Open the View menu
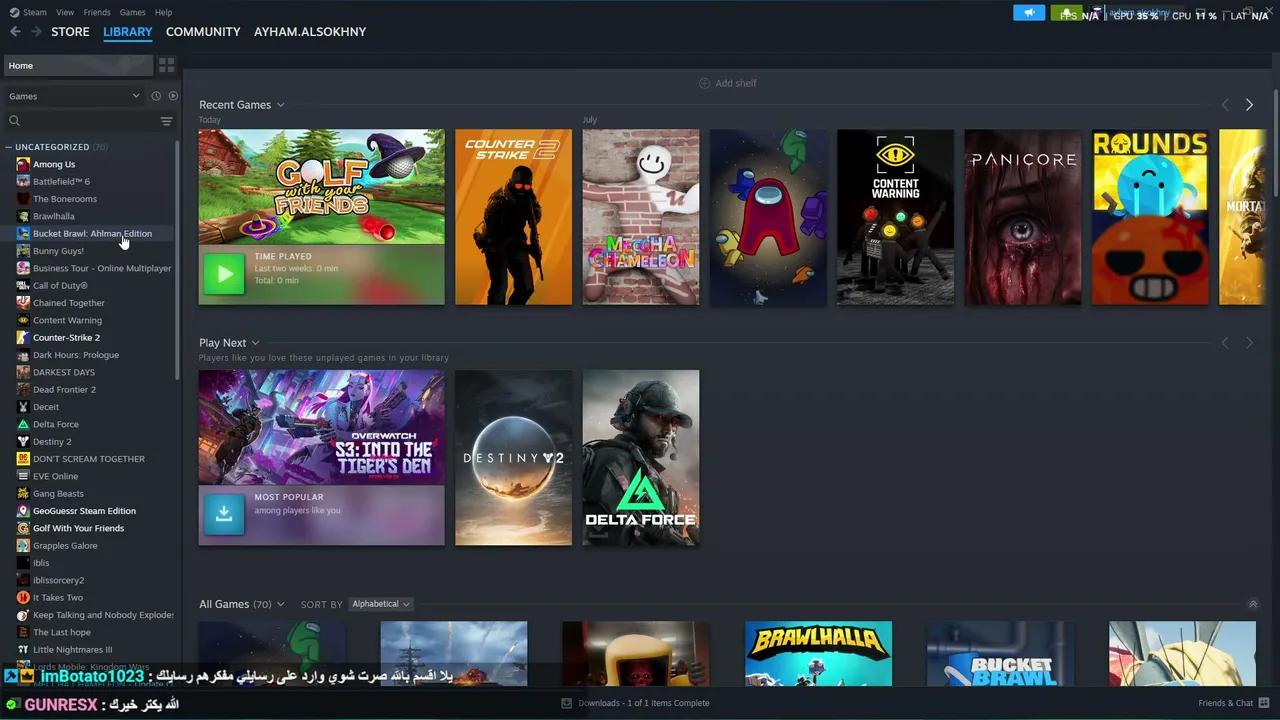Viewport: 1280px width, 720px height. click(x=65, y=12)
